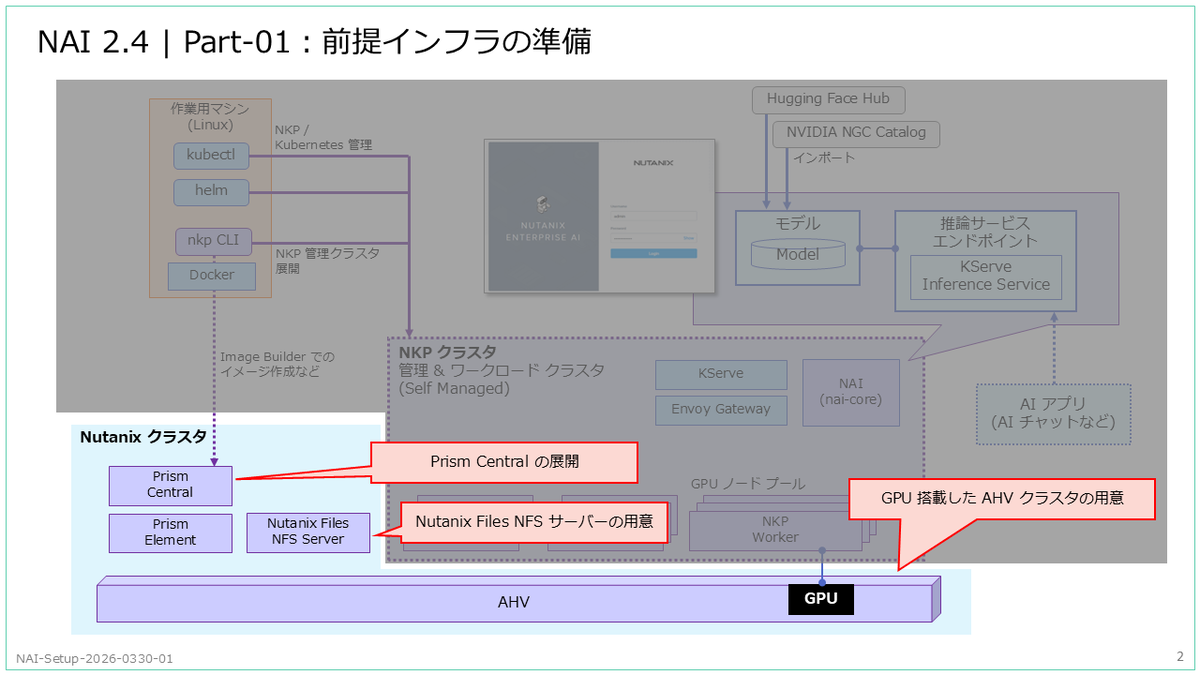
Task: Click the Nutanix Enterprise AI login screenshot
Action: (600, 216)
